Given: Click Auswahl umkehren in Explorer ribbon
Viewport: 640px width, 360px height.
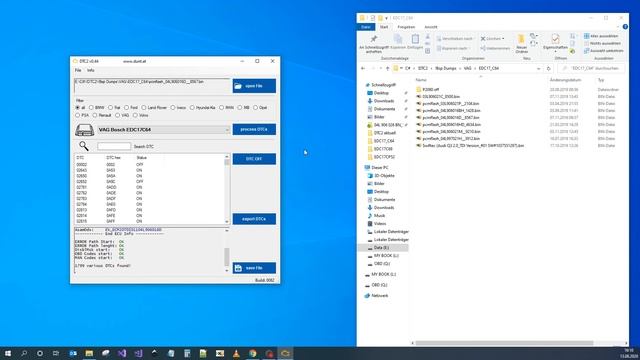Looking at the screenshot, I should 603,51.
